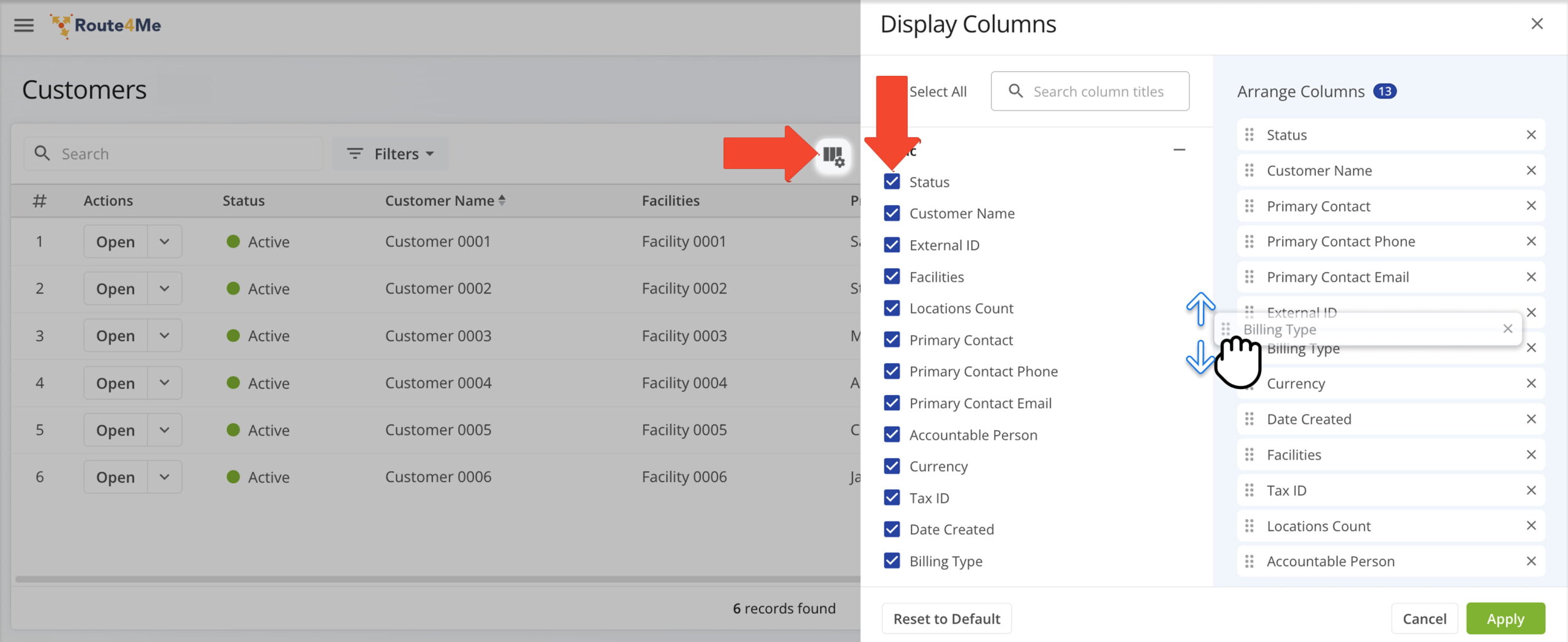This screenshot has width=1568, height=642.
Task: Collapse the column group with minus icon
Action: 1179,150
